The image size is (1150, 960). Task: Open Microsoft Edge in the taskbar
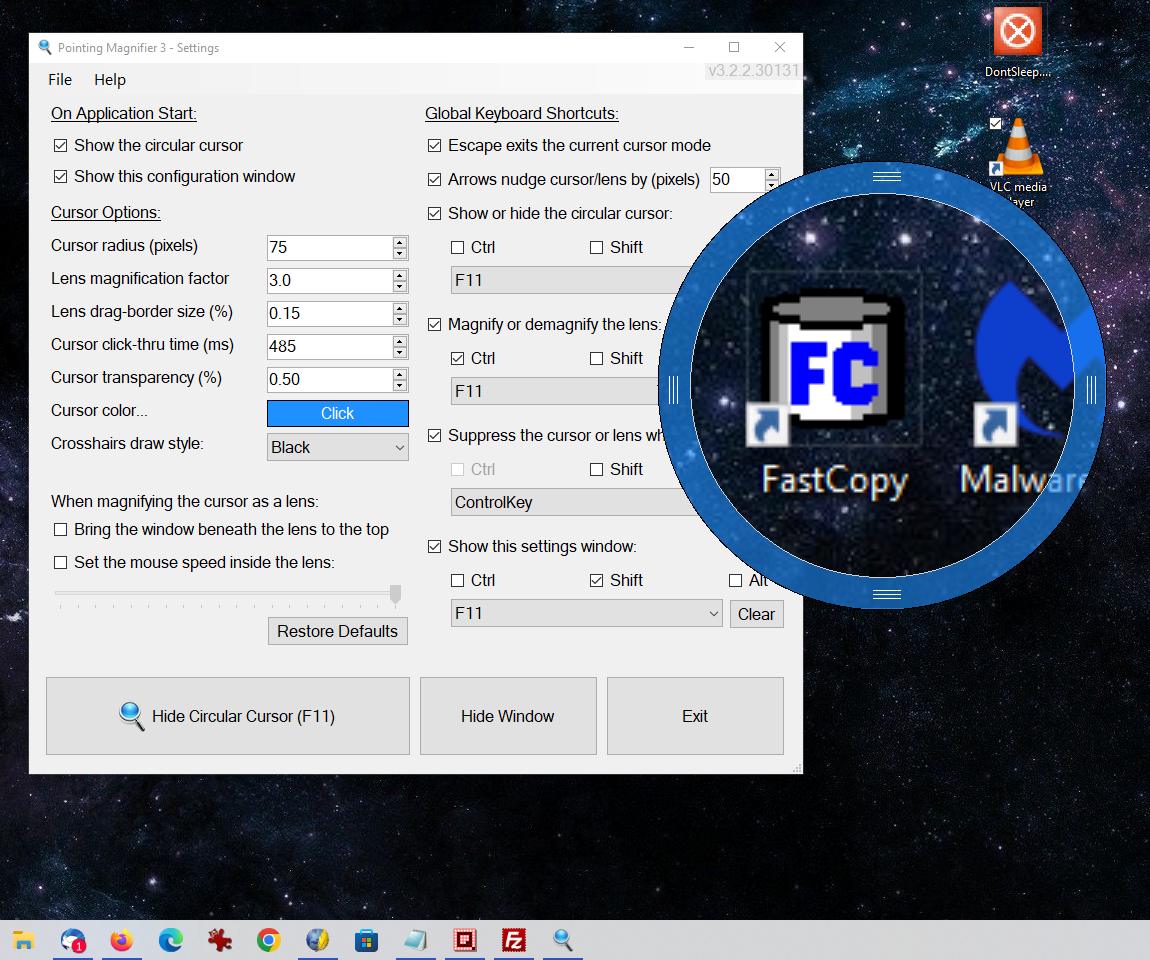(x=171, y=939)
